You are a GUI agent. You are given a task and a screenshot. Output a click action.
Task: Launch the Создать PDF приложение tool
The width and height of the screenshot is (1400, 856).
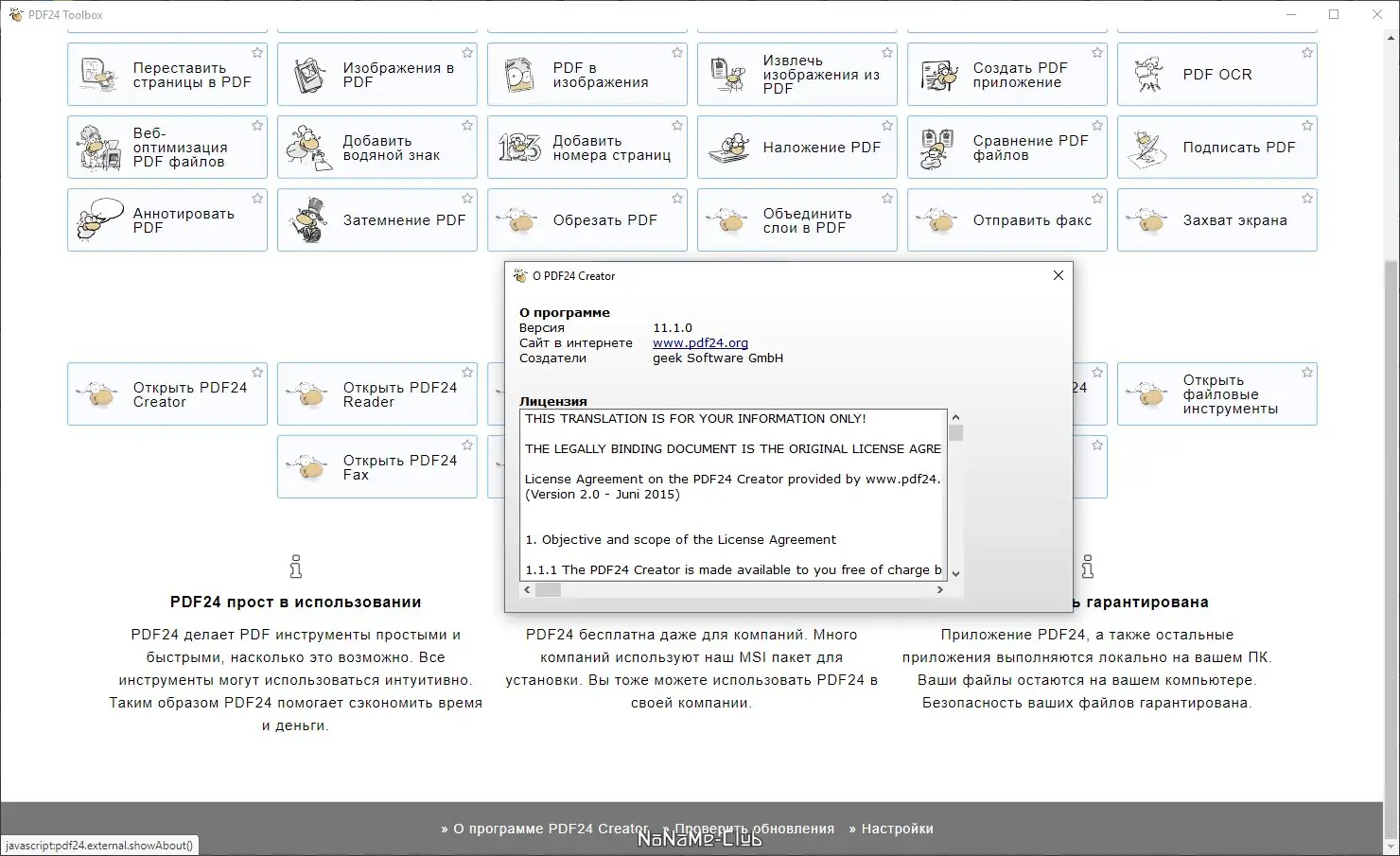(1007, 75)
